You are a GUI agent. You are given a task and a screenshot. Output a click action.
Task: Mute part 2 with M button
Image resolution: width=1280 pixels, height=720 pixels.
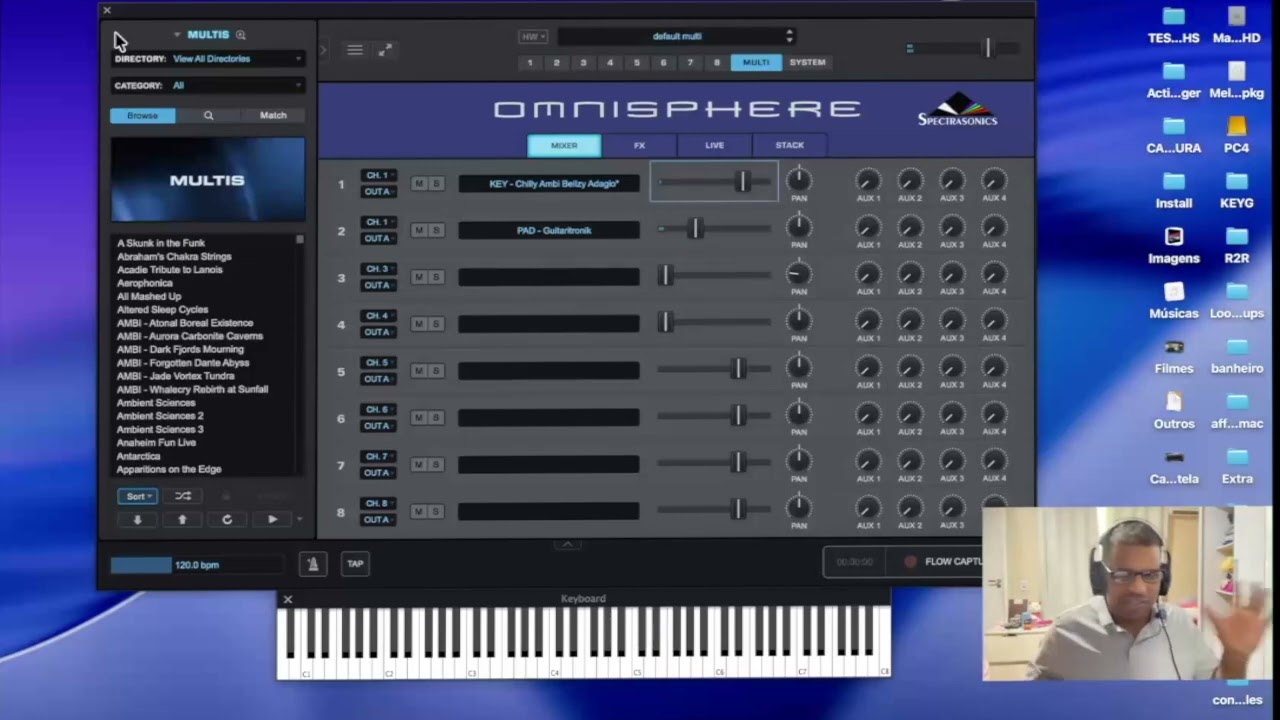coord(419,230)
